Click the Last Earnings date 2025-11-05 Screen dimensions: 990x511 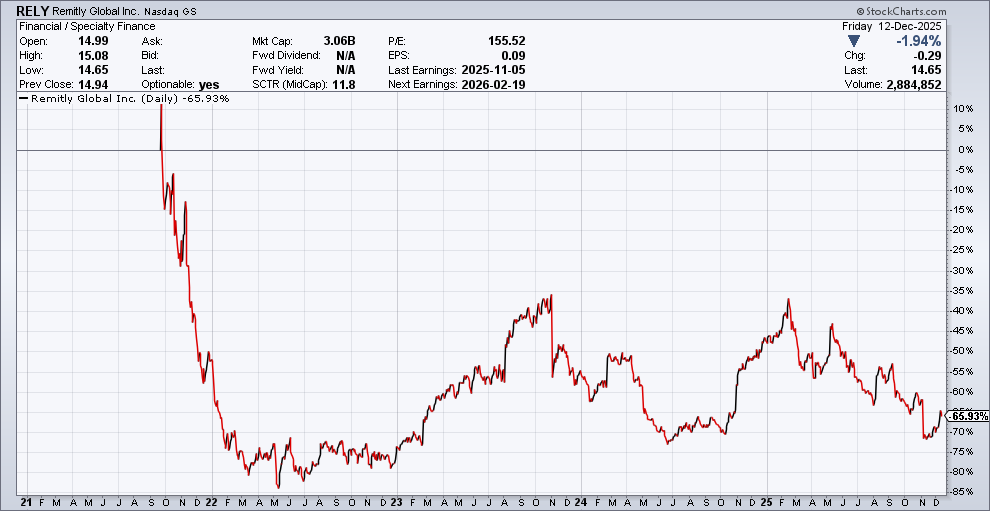493,70
